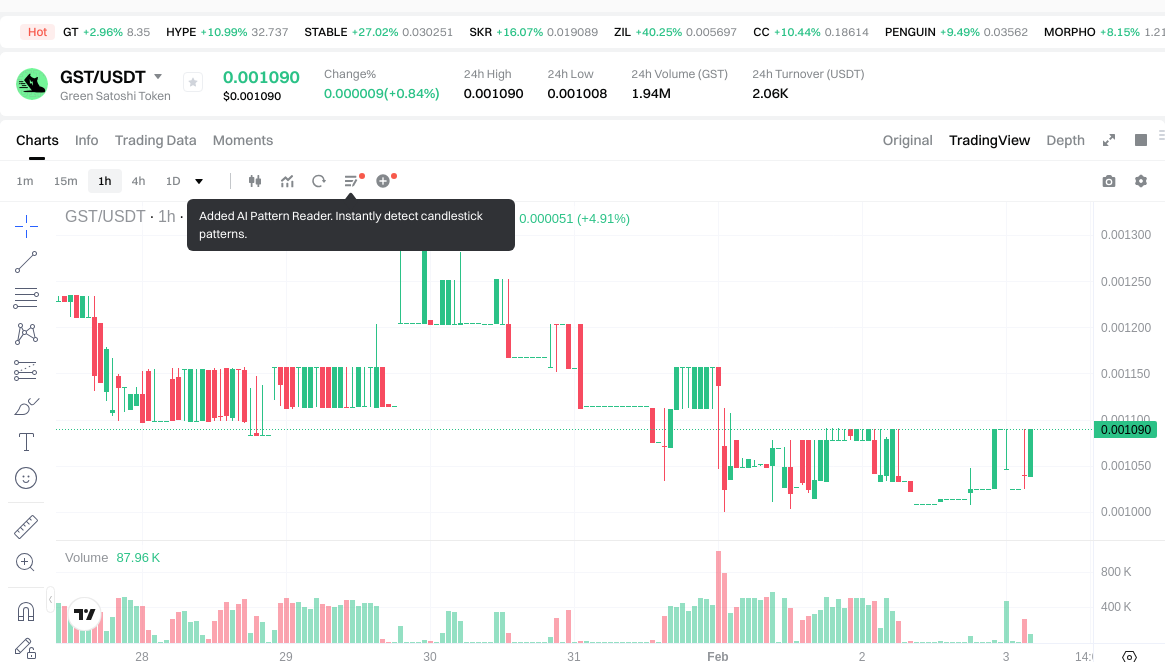This screenshot has height=662, width=1165.
Task: Choose the text annotation tool
Action: tap(26, 442)
